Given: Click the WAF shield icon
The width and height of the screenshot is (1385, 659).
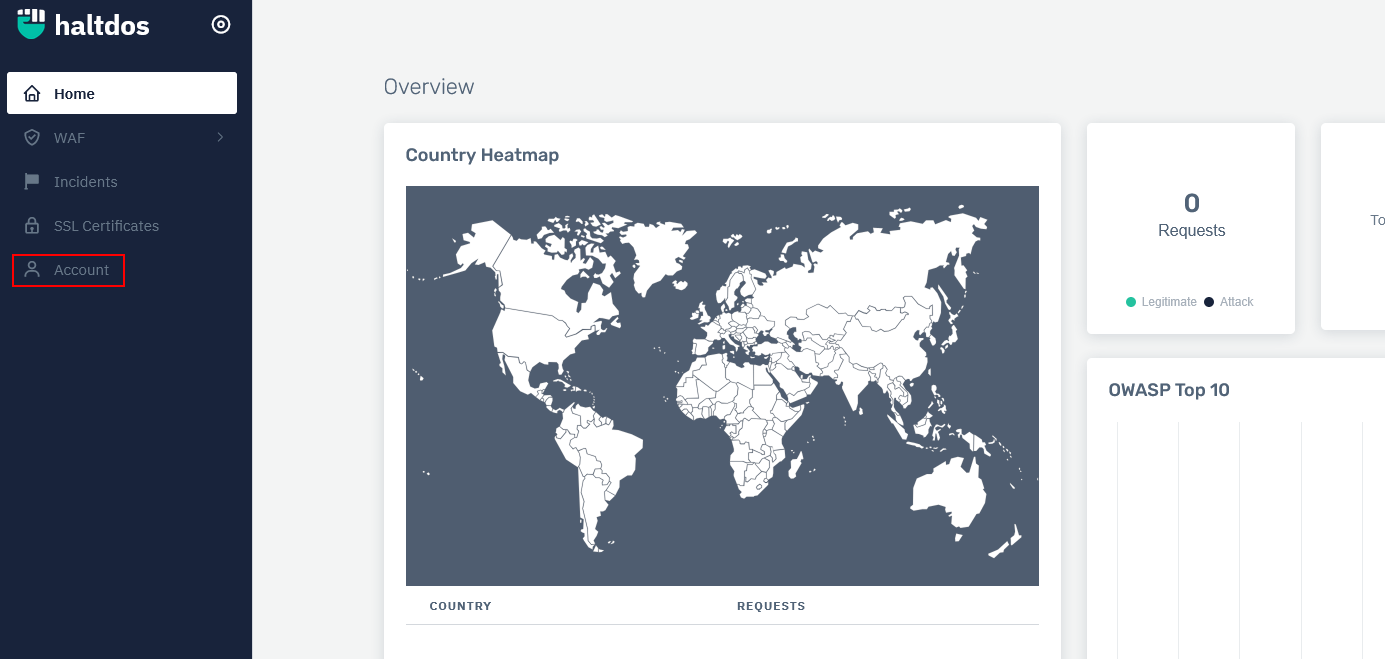Looking at the screenshot, I should pyautogui.click(x=32, y=138).
